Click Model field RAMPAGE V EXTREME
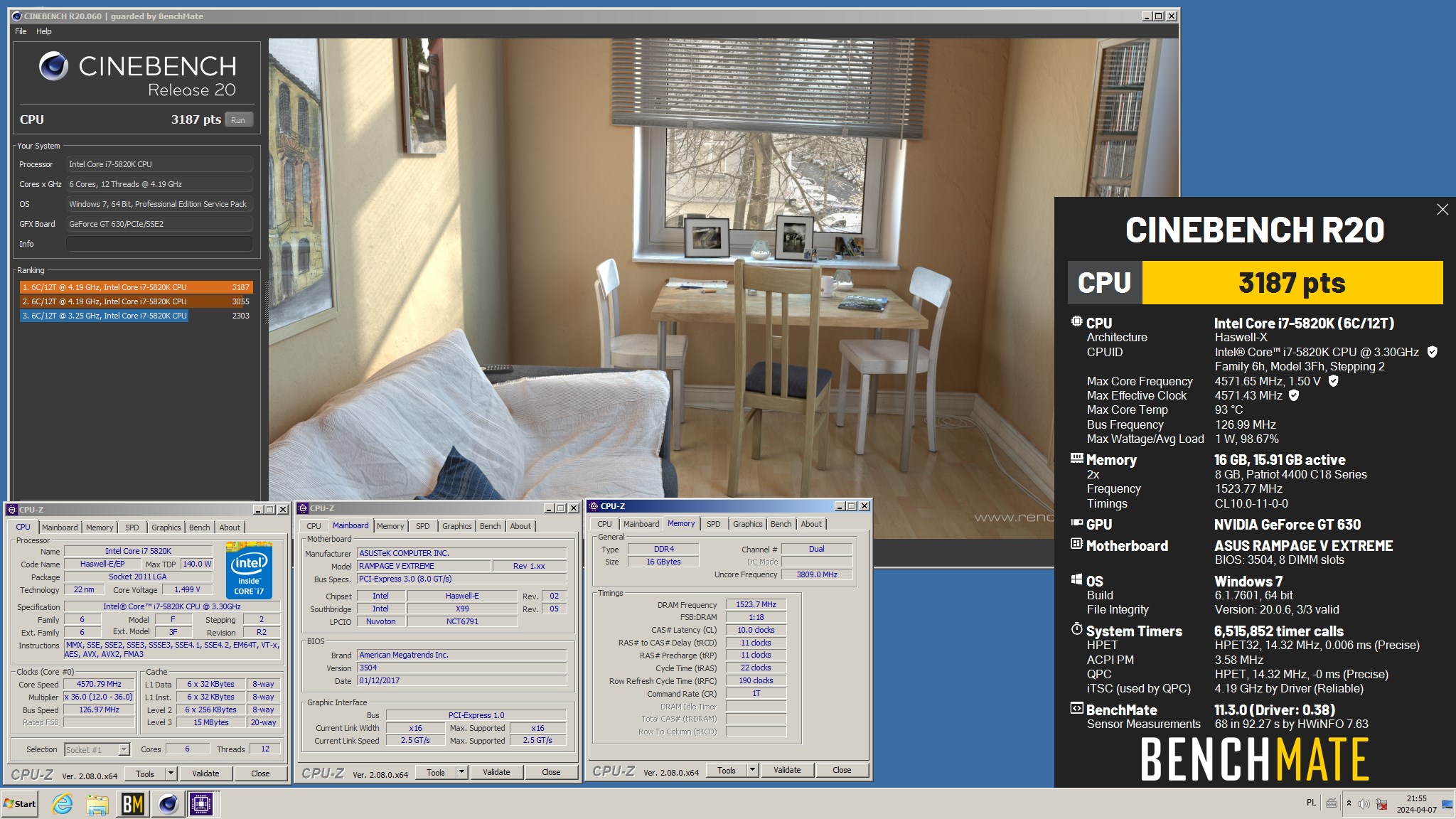Viewport: 1456px width, 819px height. tap(424, 566)
